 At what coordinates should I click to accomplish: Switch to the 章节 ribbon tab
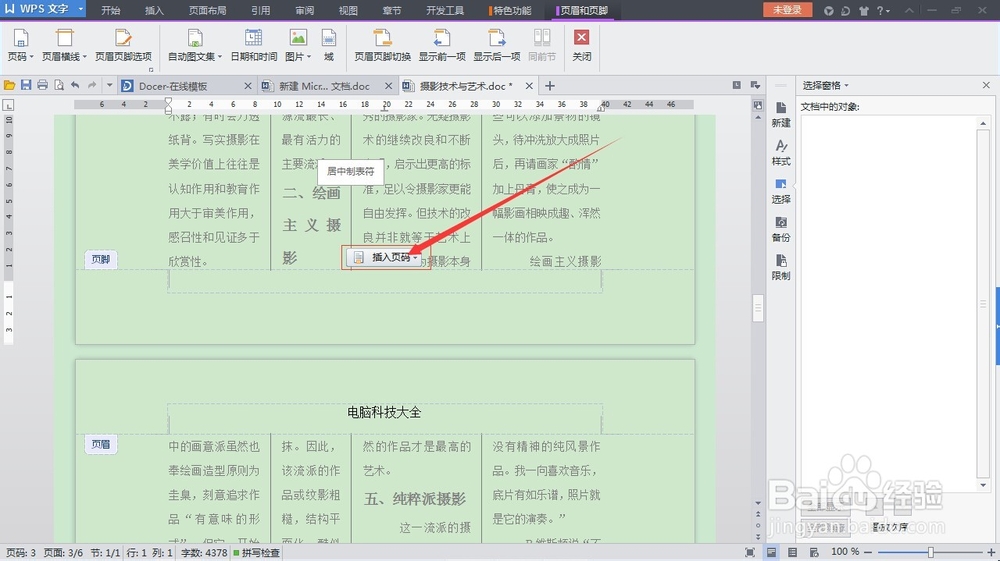click(x=392, y=10)
